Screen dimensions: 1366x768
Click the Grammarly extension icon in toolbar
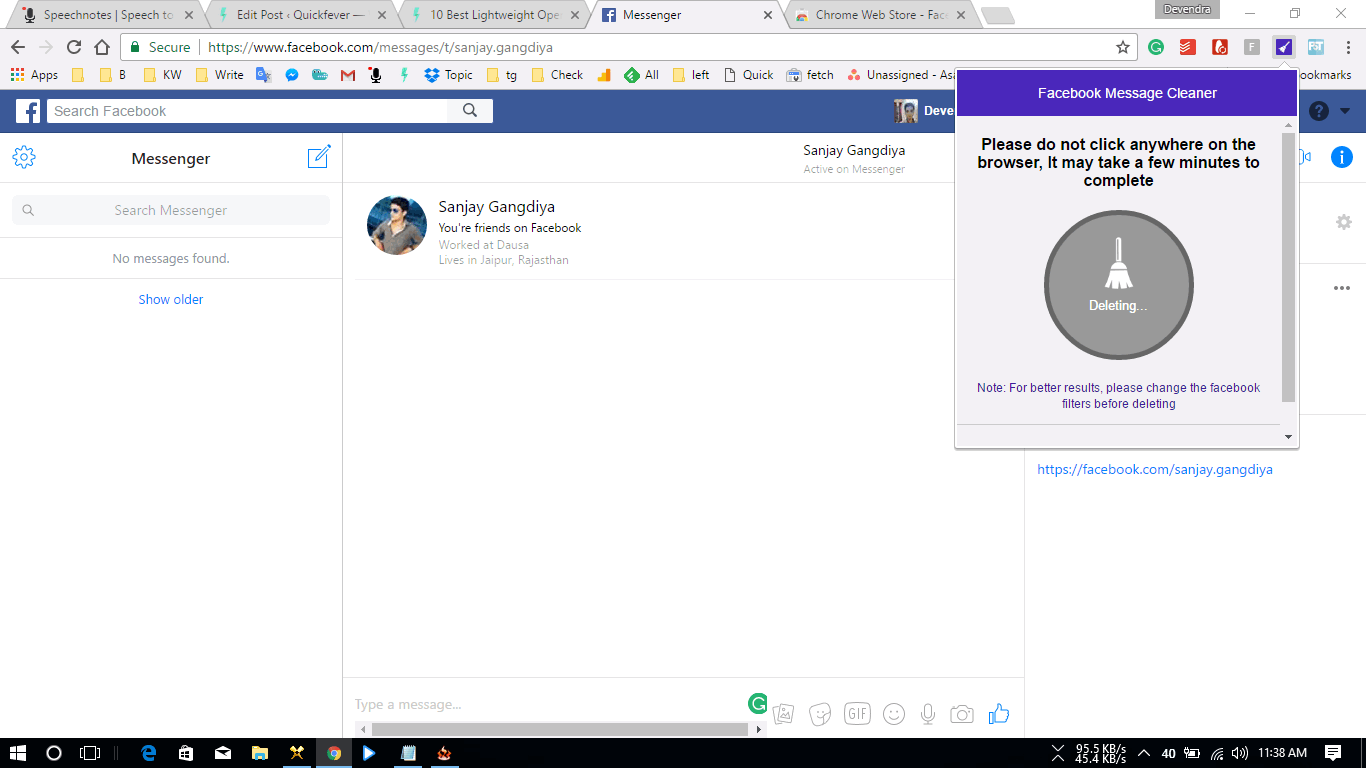pos(1156,47)
